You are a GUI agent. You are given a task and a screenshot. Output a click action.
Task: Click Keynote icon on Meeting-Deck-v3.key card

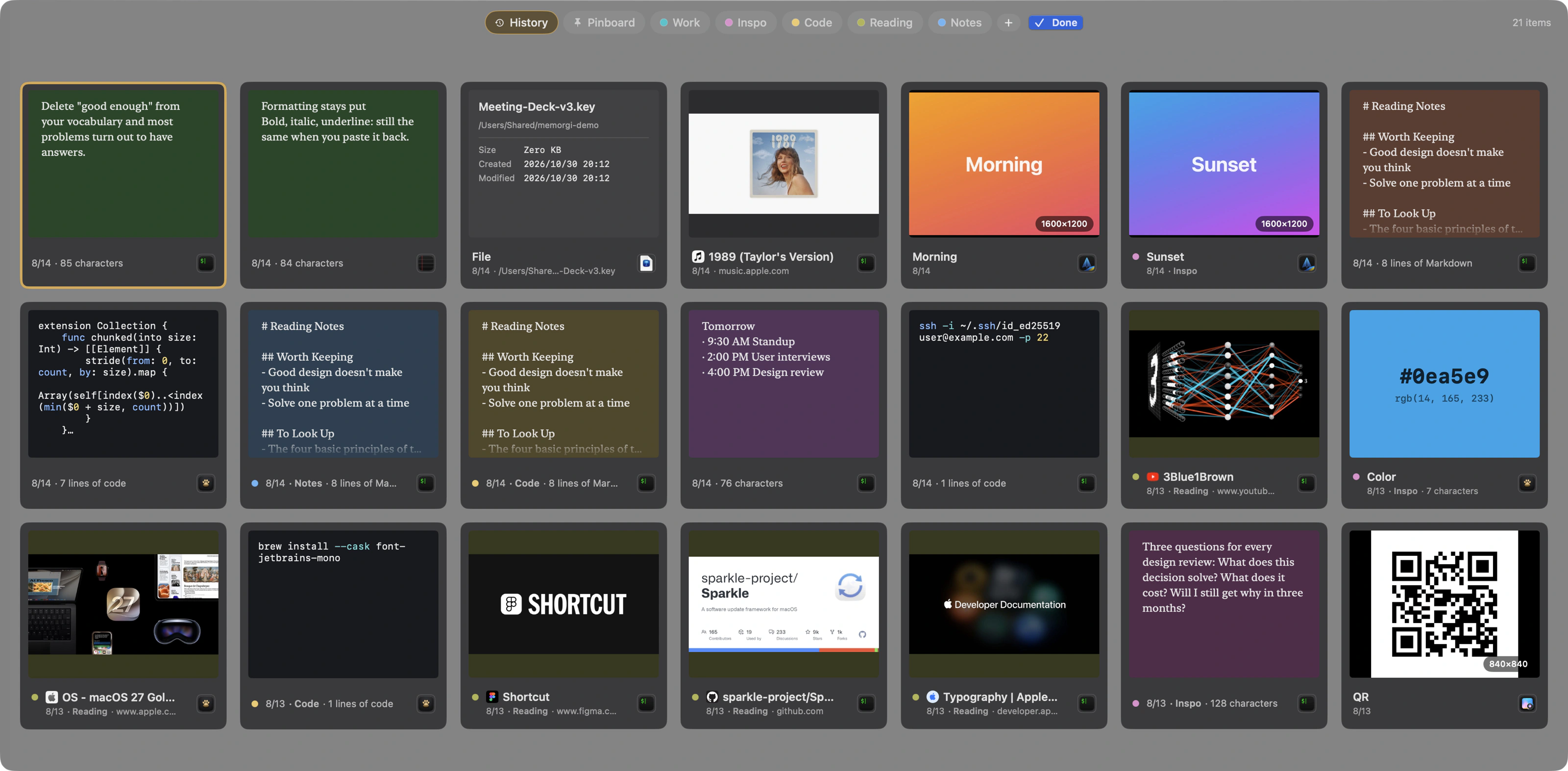click(646, 263)
